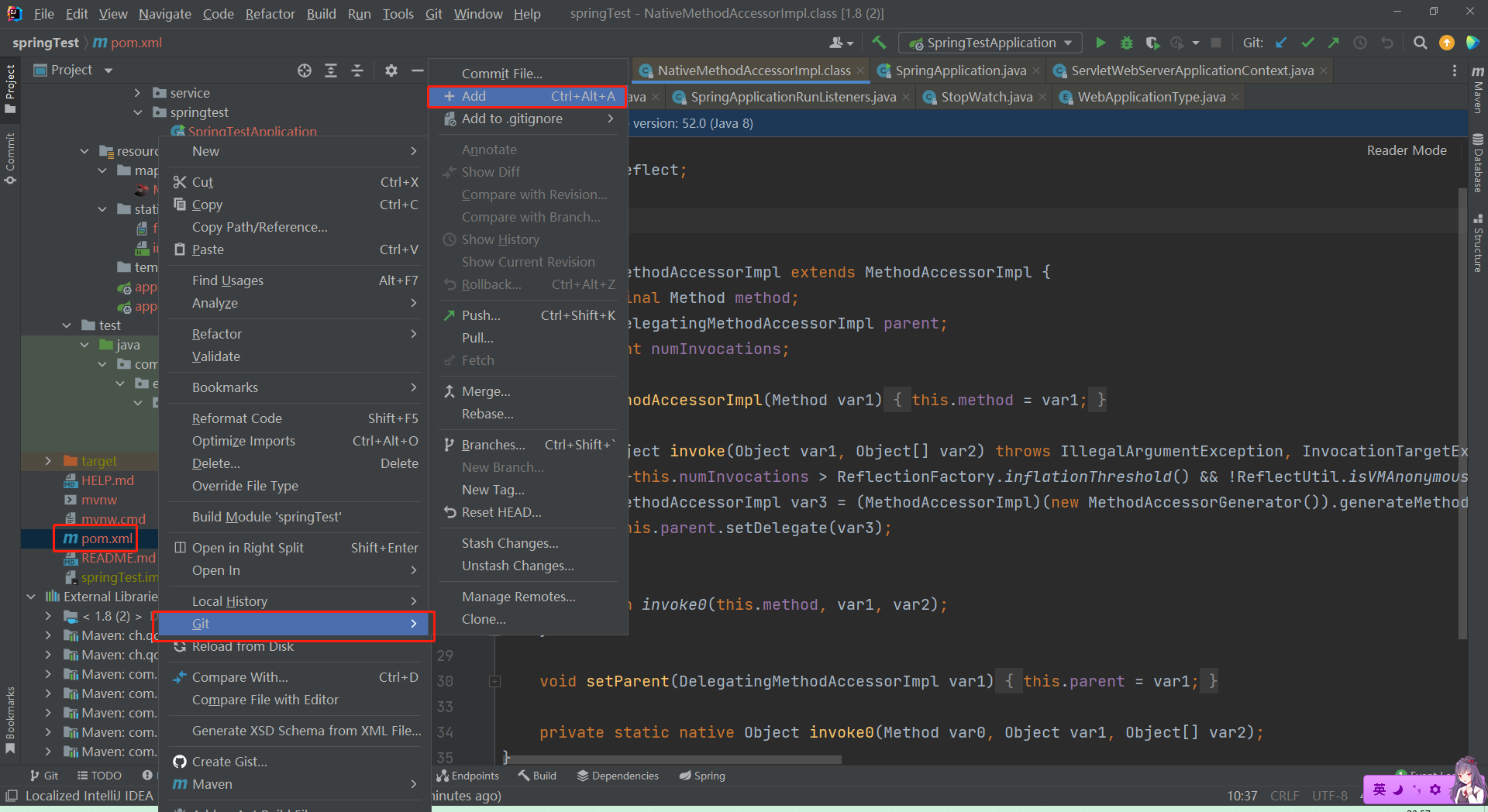Click the Collapse All icon in Project panel

357,71
